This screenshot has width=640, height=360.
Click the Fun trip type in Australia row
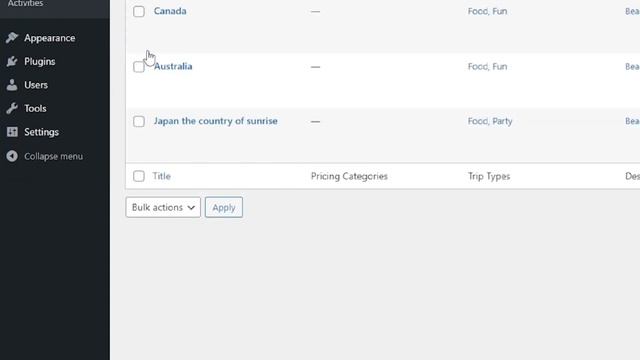click(x=500, y=67)
